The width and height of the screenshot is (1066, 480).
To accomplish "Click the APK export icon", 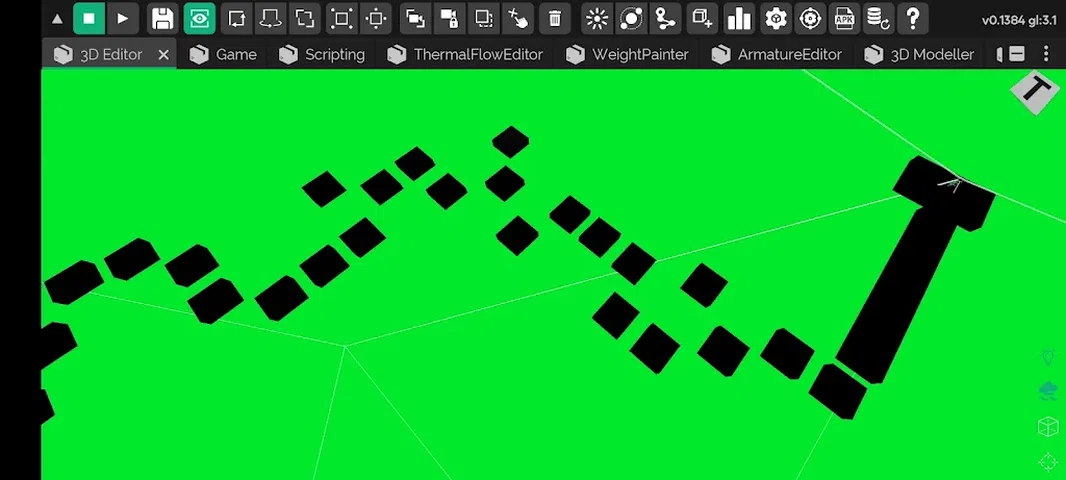I will pos(845,18).
